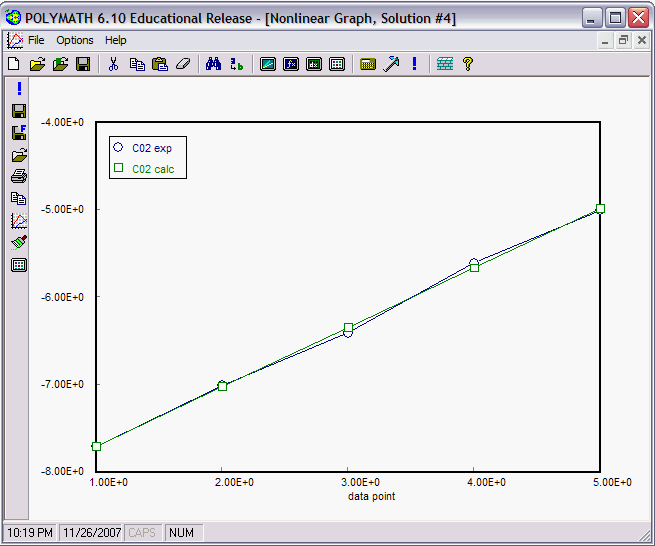Click the graph chart icon in left sidebar
The width and height of the screenshot is (655, 546).
point(18,220)
